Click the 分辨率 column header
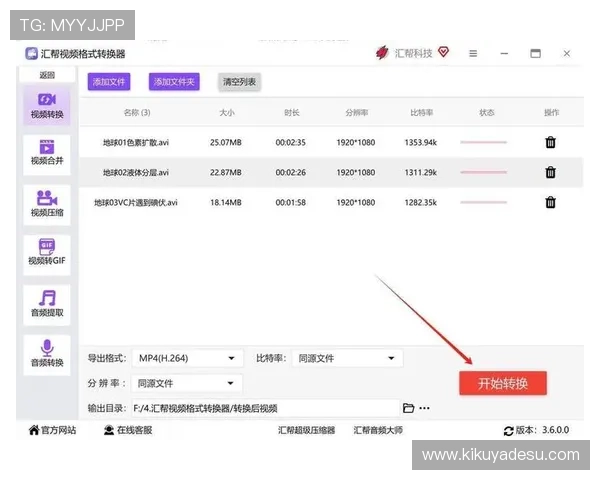Screen dimensions: 600x480 [357, 113]
